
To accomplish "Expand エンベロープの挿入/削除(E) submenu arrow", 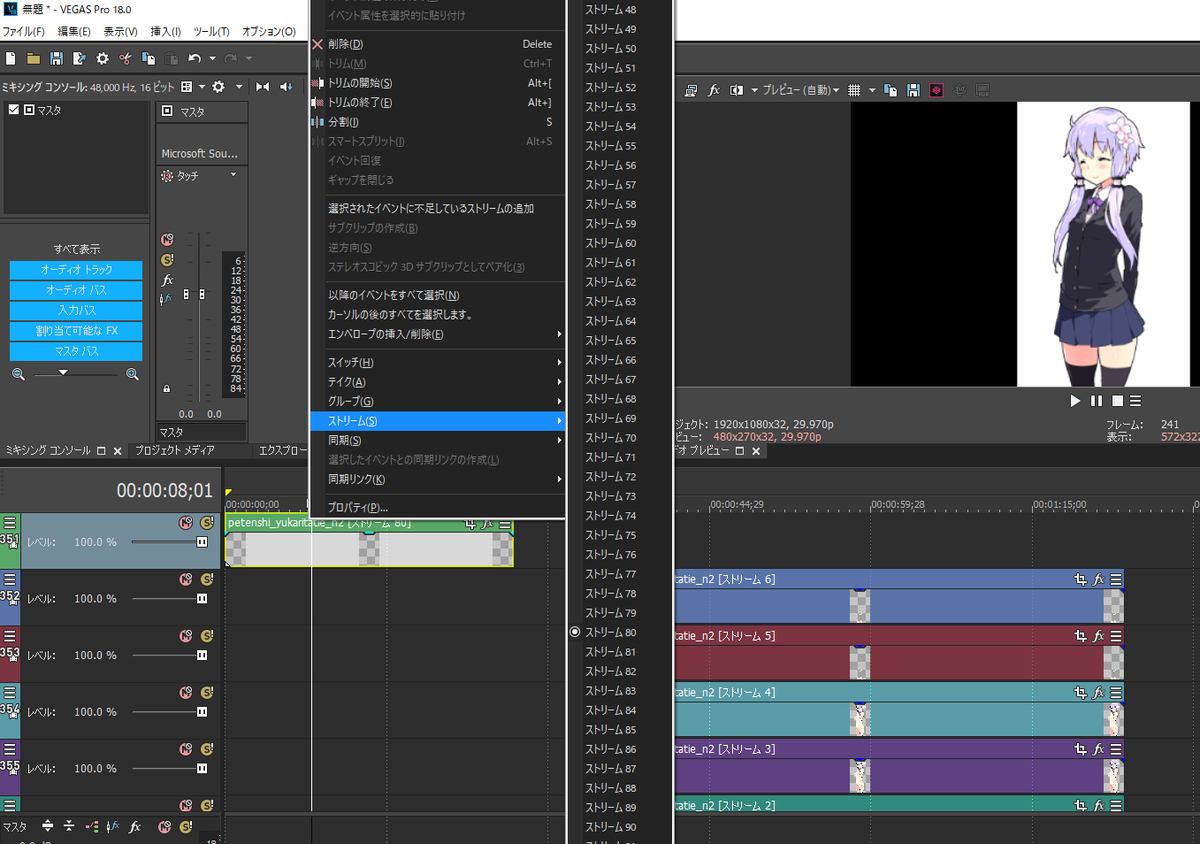I will click(x=560, y=334).
